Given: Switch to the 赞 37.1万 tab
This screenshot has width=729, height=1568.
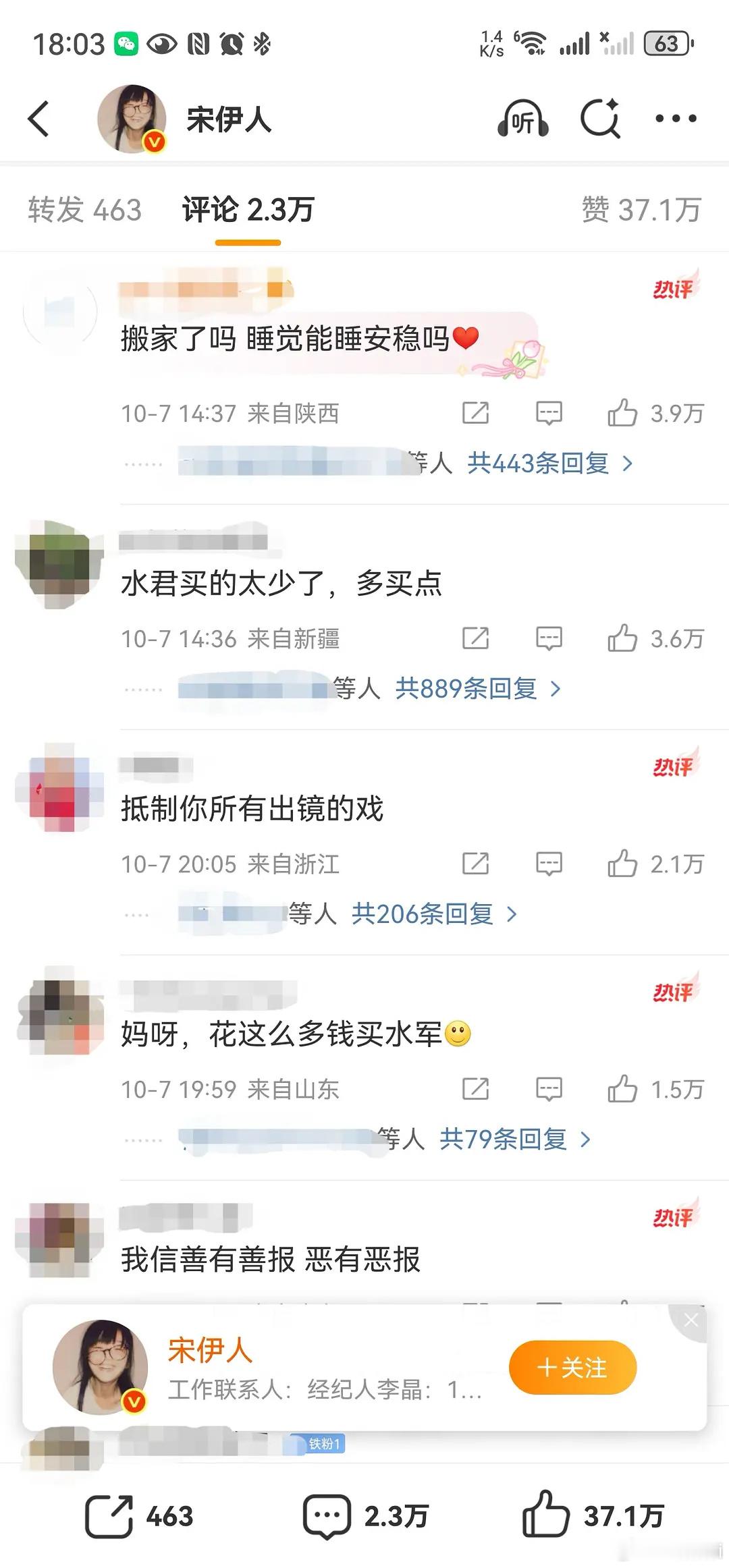Looking at the screenshot, I should (x=641, y=209).
